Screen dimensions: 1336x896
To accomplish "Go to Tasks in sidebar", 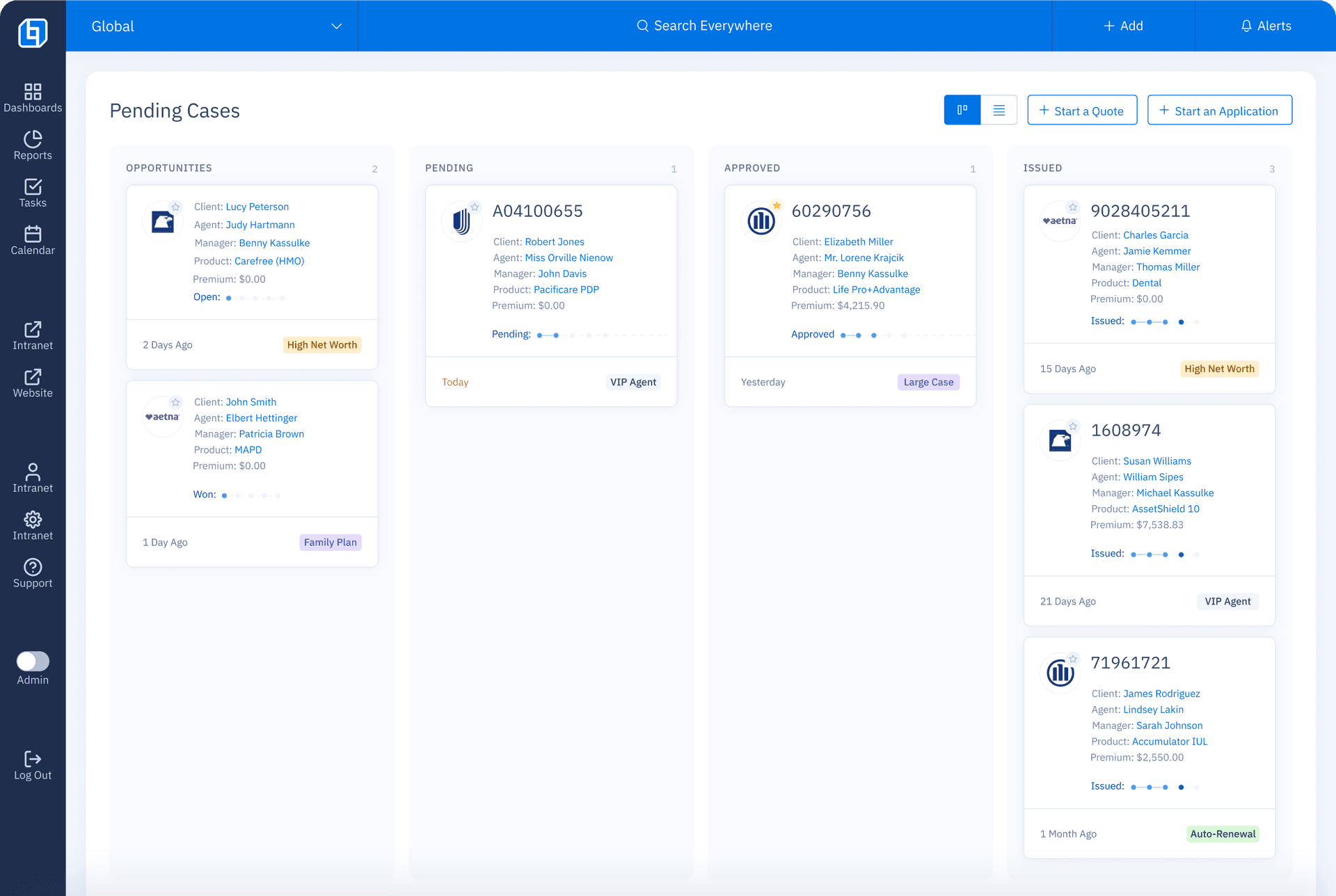I will pos(33,187).
